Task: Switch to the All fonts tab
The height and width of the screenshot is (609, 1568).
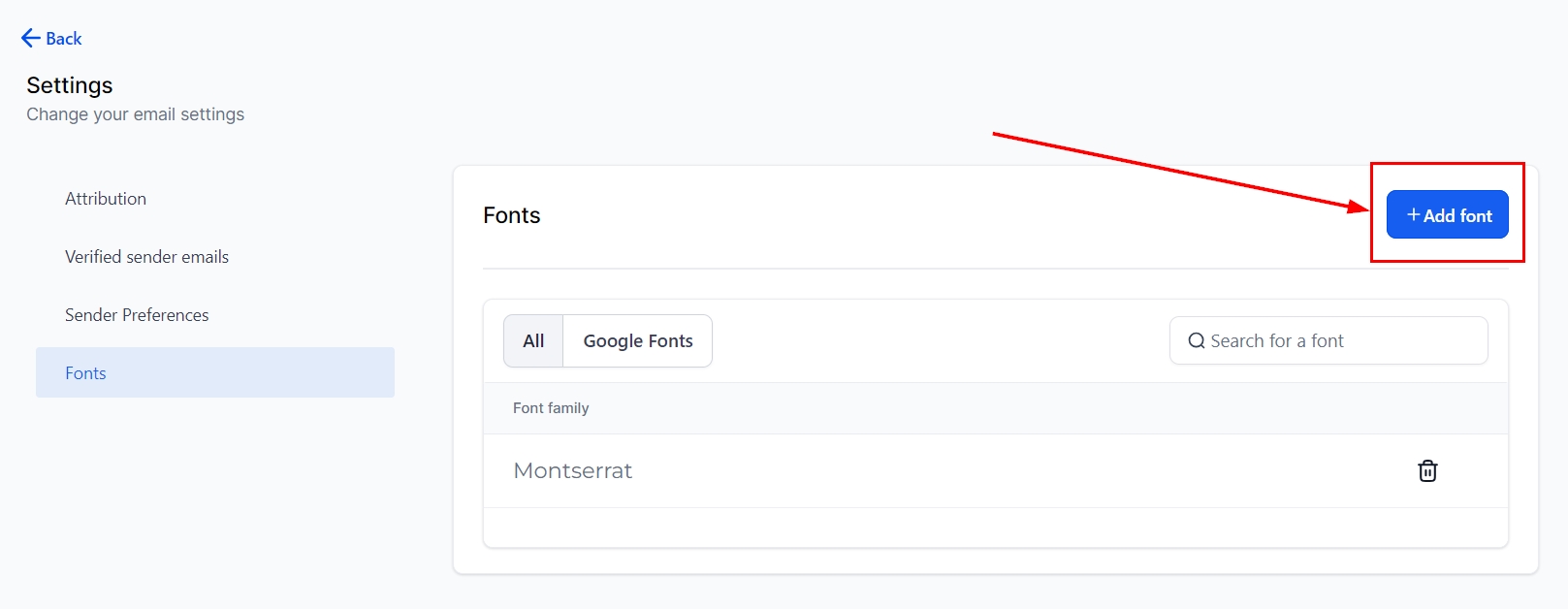Action: tap(533, 341)
